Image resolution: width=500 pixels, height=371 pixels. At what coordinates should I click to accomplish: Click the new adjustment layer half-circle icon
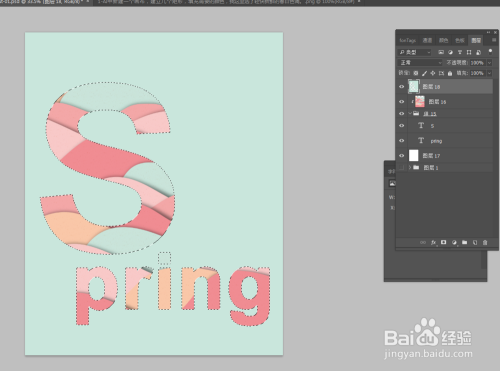click(454, 242)
